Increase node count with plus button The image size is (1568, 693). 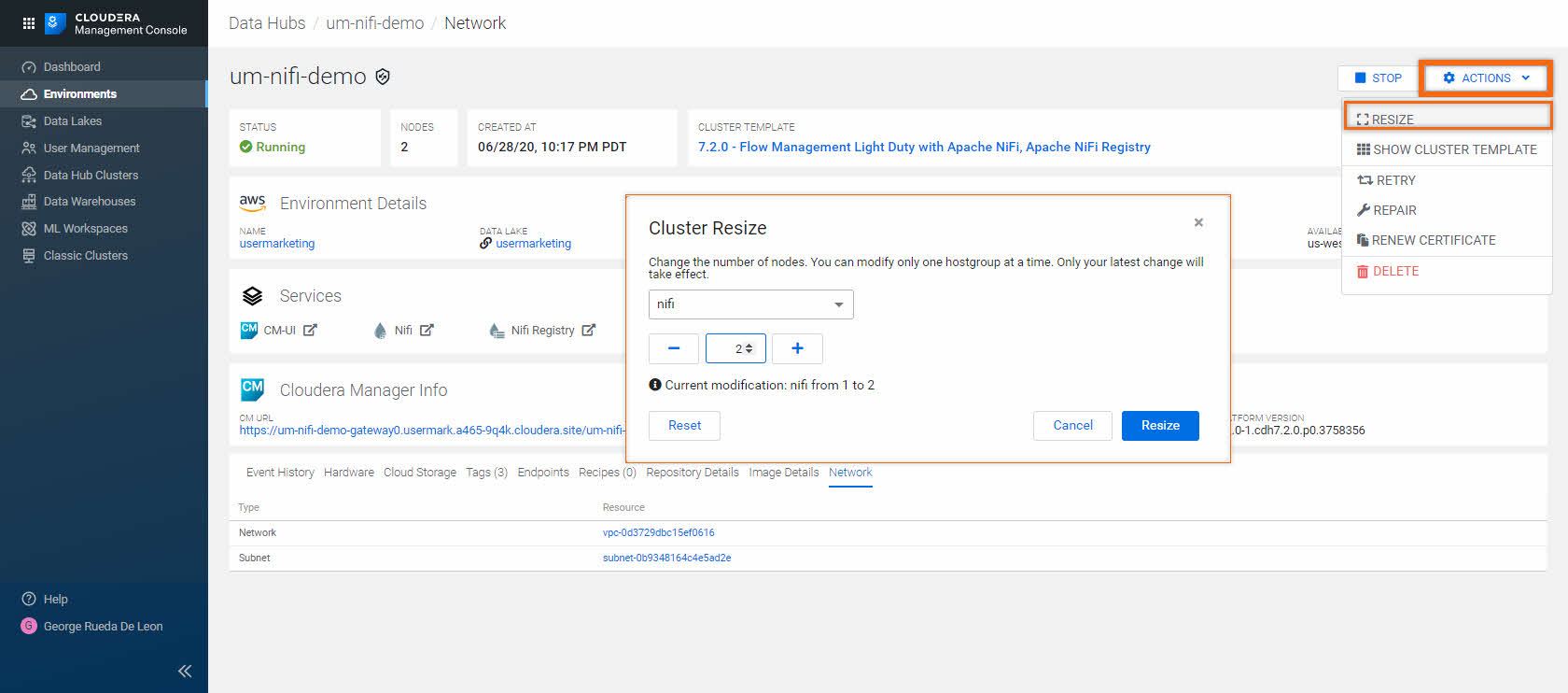(797, 348)
